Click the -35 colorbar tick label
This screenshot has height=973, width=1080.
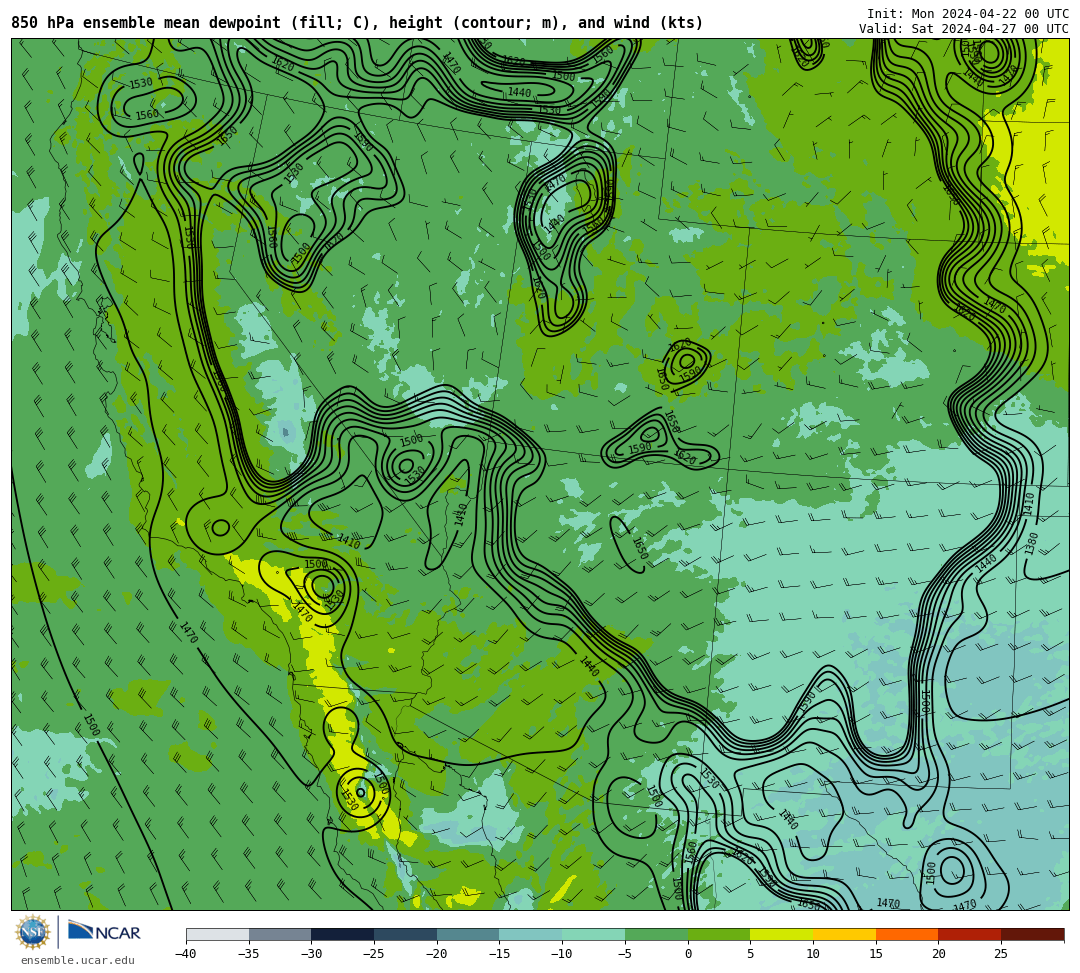point(249,954)
